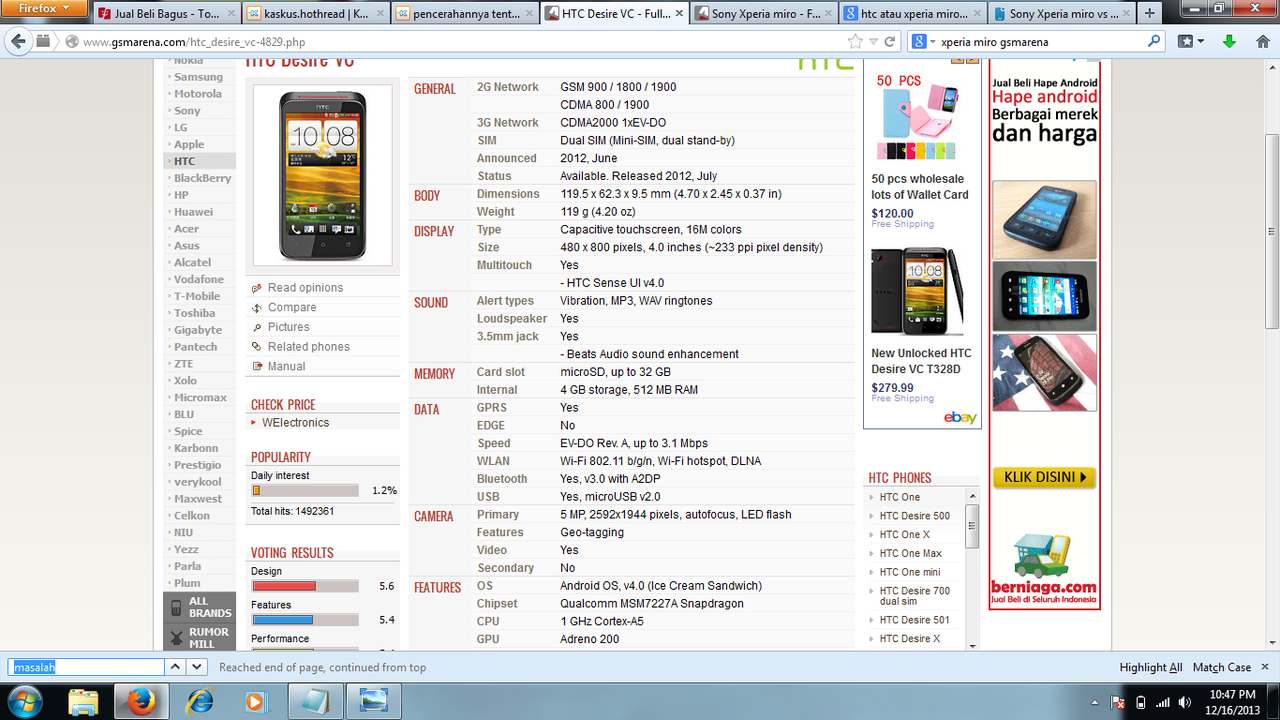1280x720 pixels.
Task: Open the picture viewer taskbar icon
Action: pyautogui.click(x=374, y=701)
